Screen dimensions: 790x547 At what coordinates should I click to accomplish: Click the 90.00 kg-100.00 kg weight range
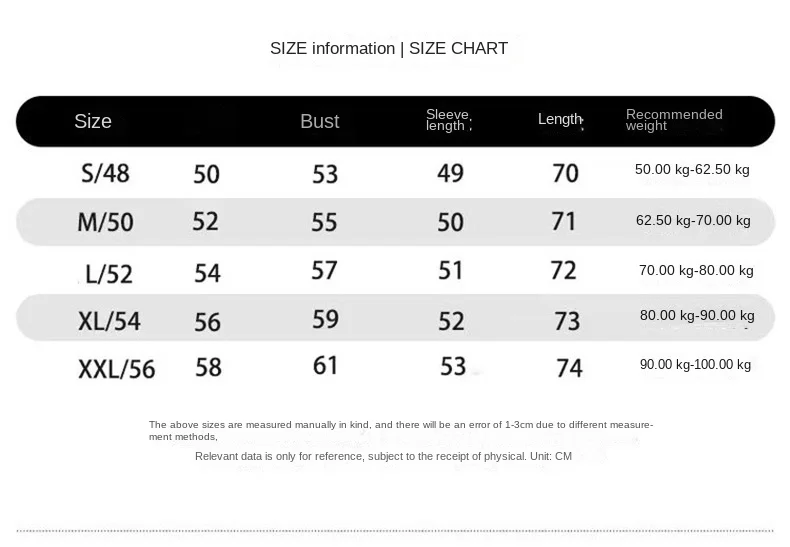click(x=695, y=365)
